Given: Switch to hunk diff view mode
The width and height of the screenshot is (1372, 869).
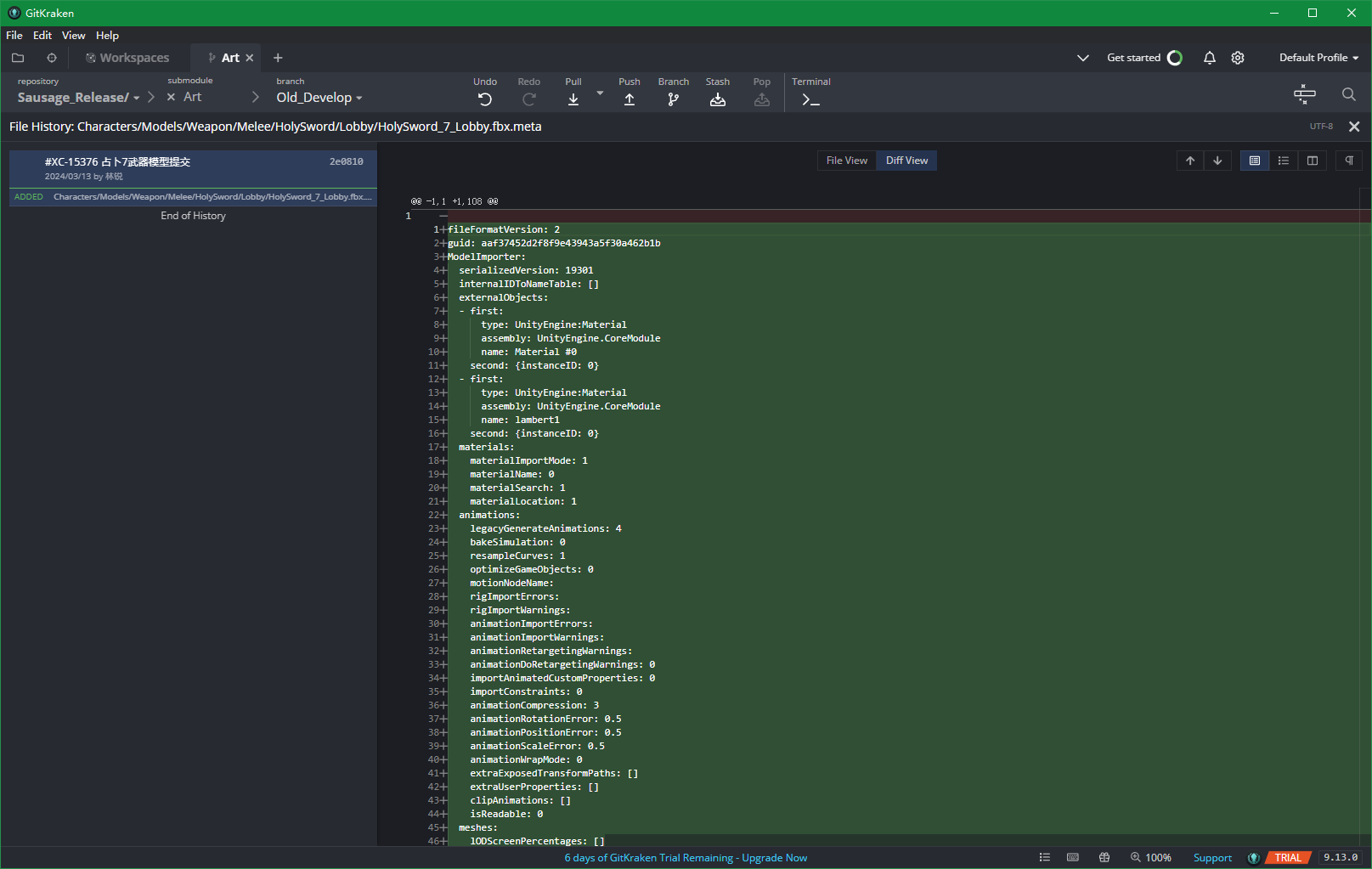Looking at the screenshot, I should point(1255,161).
